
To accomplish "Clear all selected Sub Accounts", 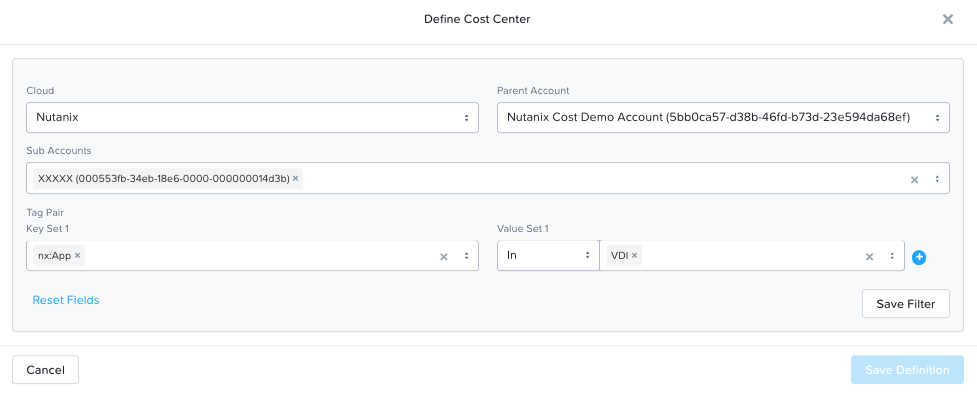I will click(x=915, y=179).
